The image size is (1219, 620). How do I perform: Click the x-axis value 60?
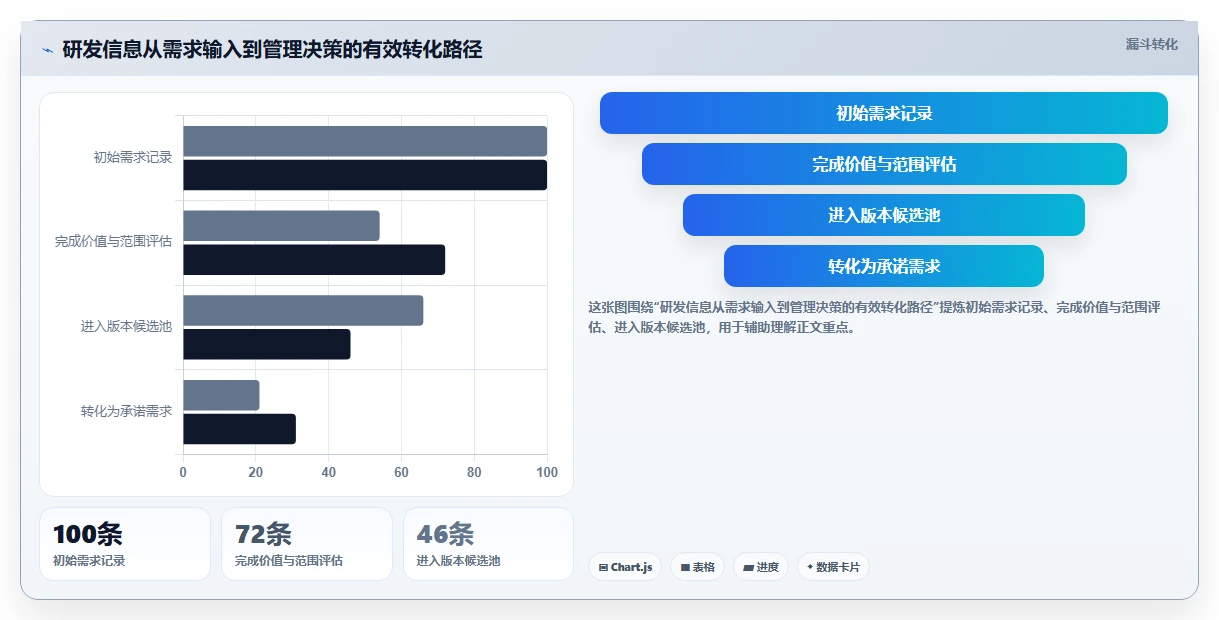pyautogui.click(x=401, y=473)
